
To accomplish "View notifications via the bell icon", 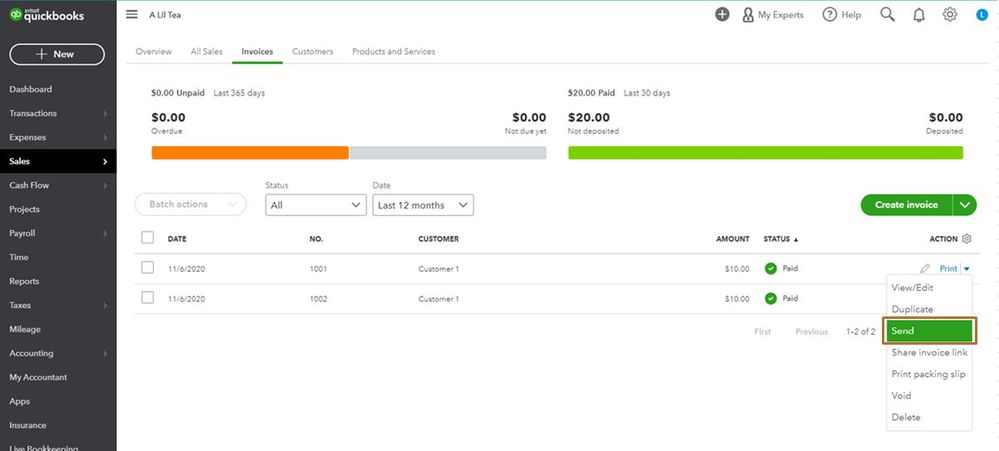I will tap(919, 15).
